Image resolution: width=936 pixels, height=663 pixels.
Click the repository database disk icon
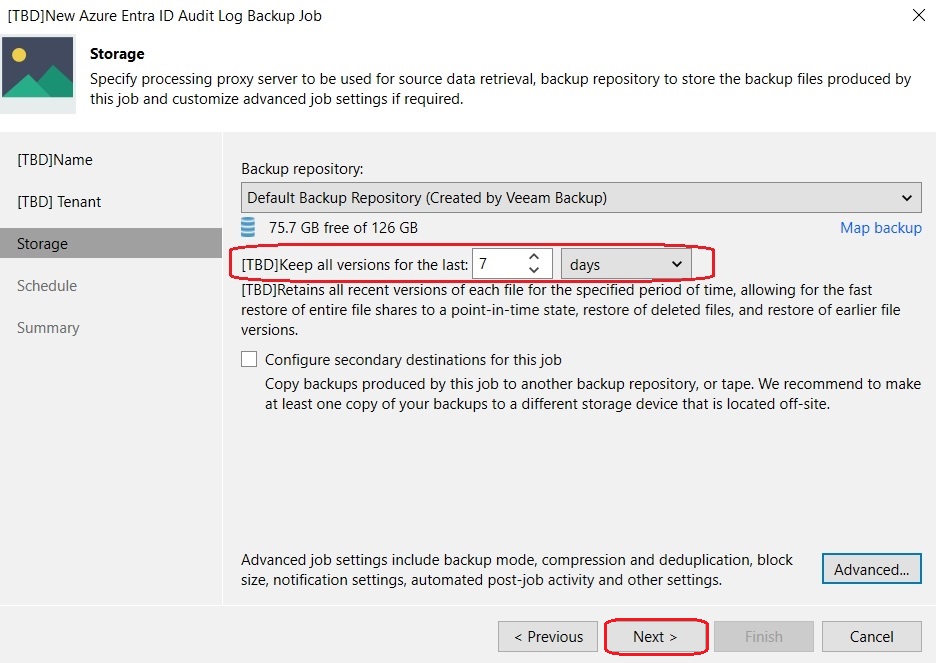pyautogui.click(x=248, y=227)
